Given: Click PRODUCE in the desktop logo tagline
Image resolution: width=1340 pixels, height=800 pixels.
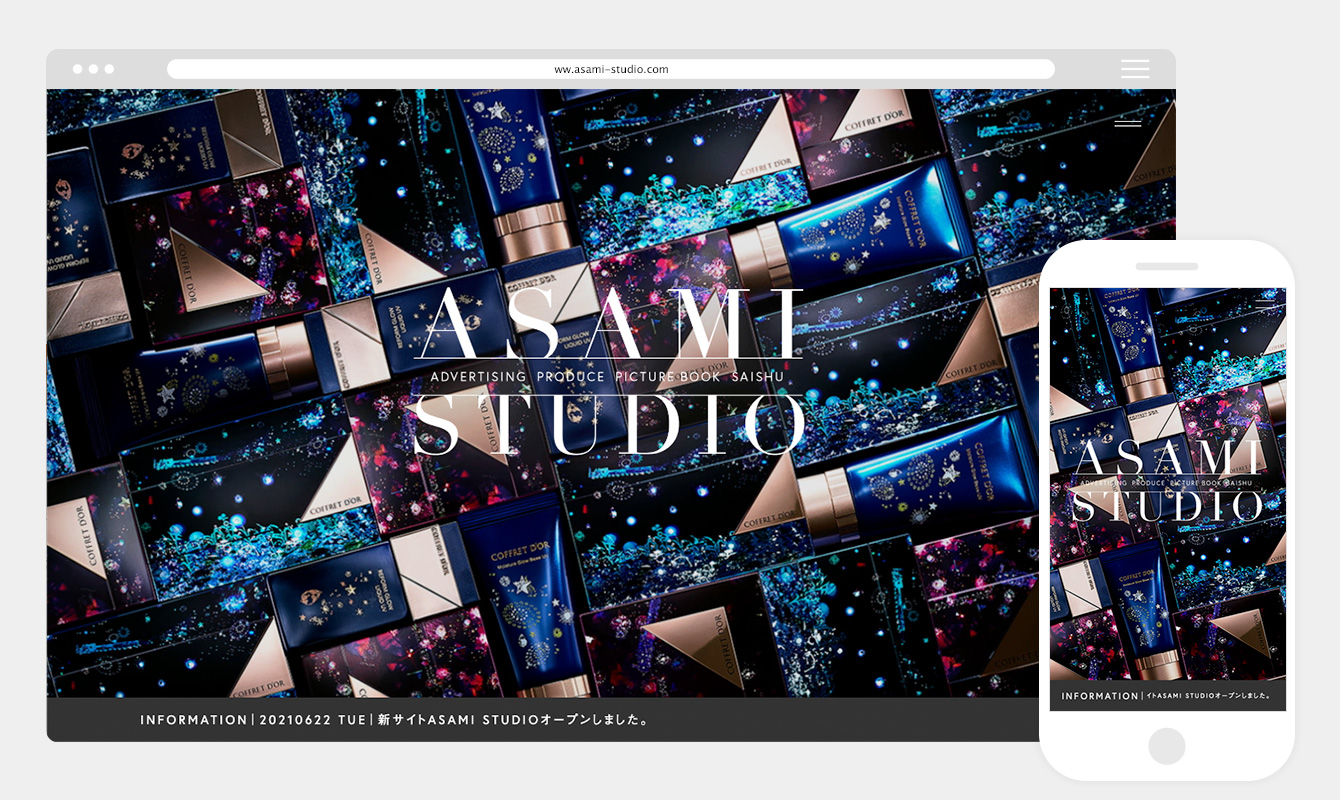Looking at the screenshot, I should point(570,377).
